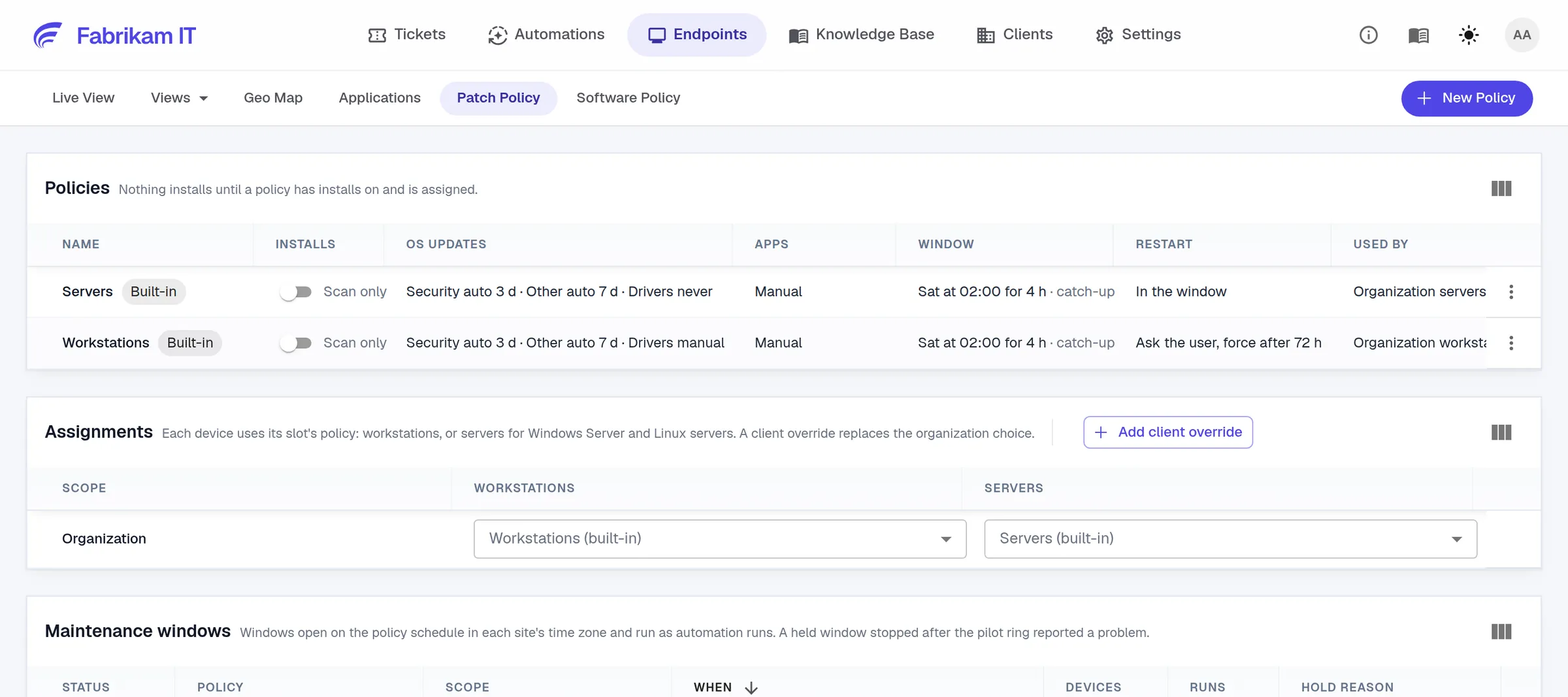Click the HOLD REASON column header
Viewport: 1568px width, 697px height.
click(x=1347, y=687)
